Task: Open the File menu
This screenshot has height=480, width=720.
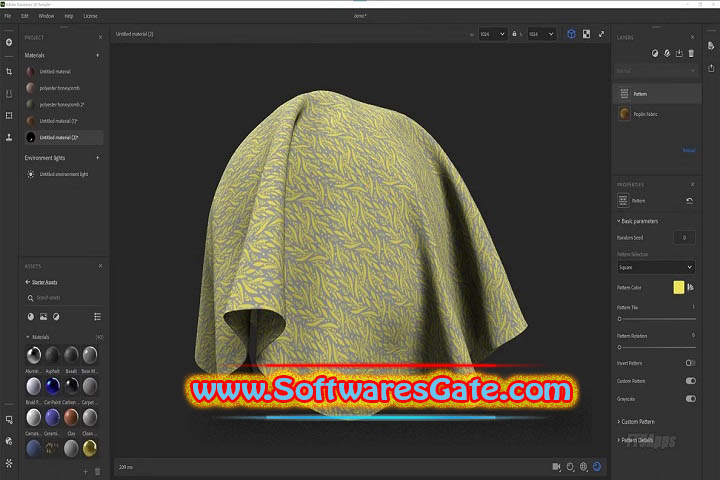Action: [x=8, y=16]
